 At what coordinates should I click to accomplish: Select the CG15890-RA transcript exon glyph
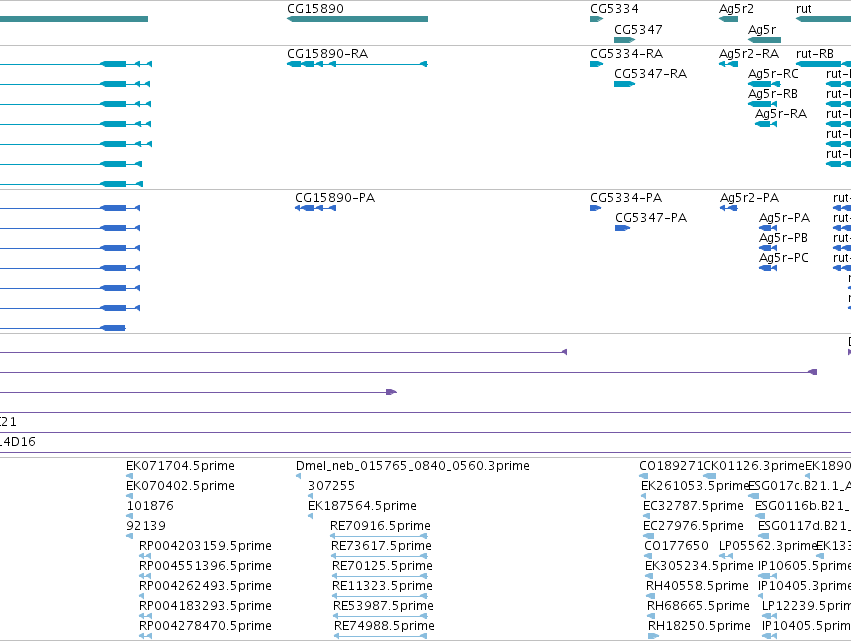(358, 64)
